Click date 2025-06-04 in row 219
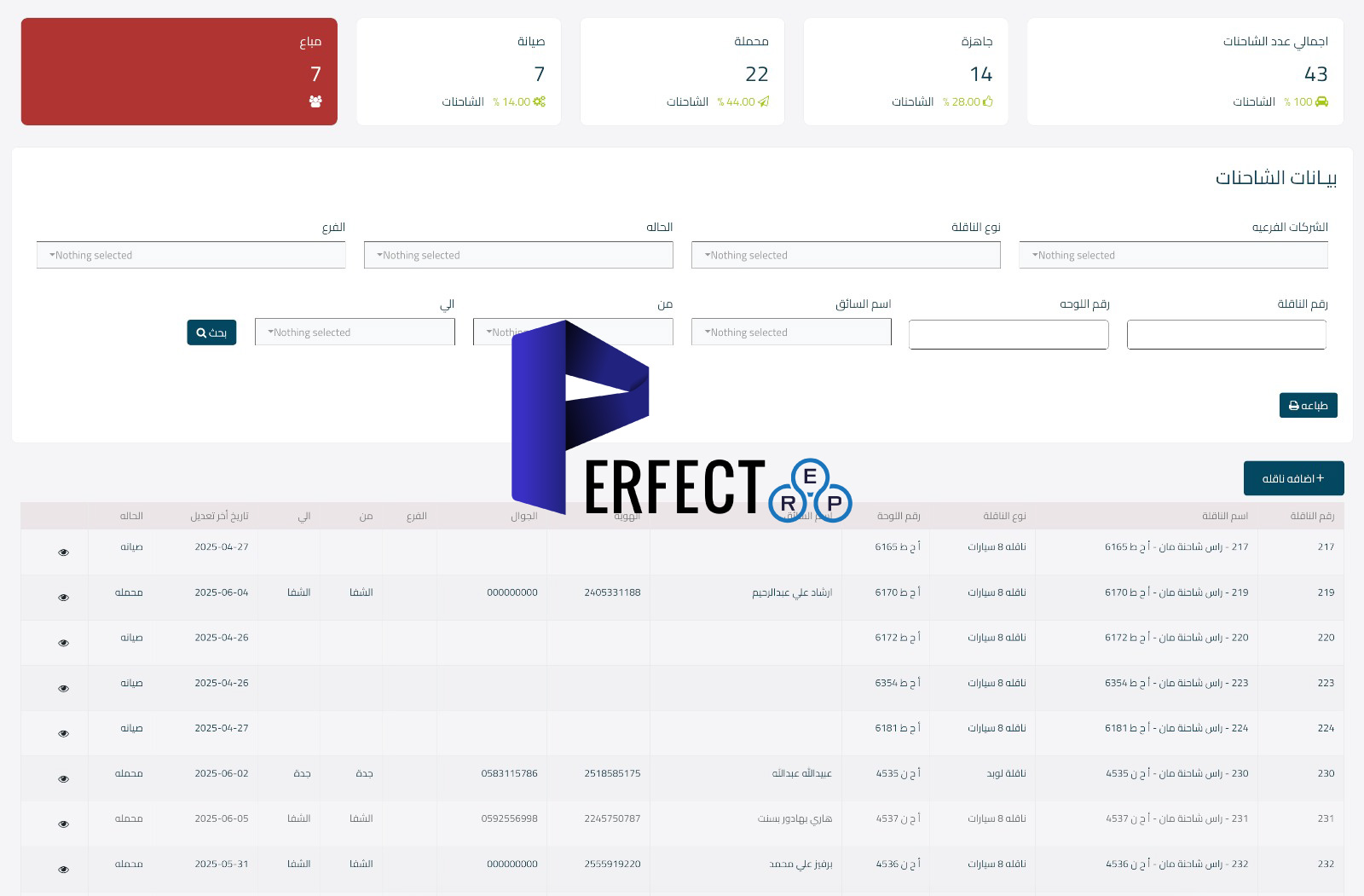The image size is (1364, 896). [222, 593]
